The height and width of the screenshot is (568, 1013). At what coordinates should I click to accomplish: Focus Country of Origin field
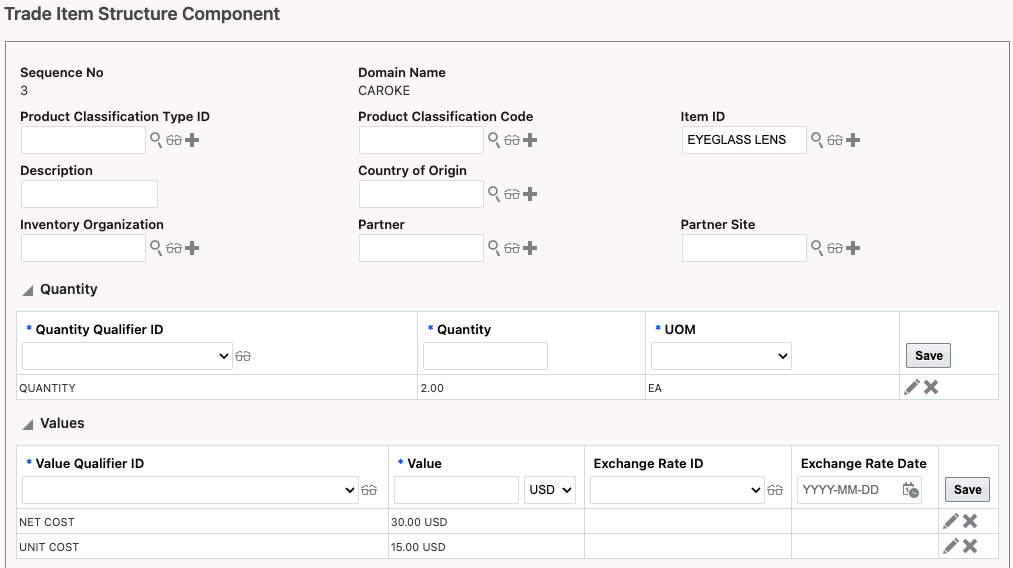[421, 194]
